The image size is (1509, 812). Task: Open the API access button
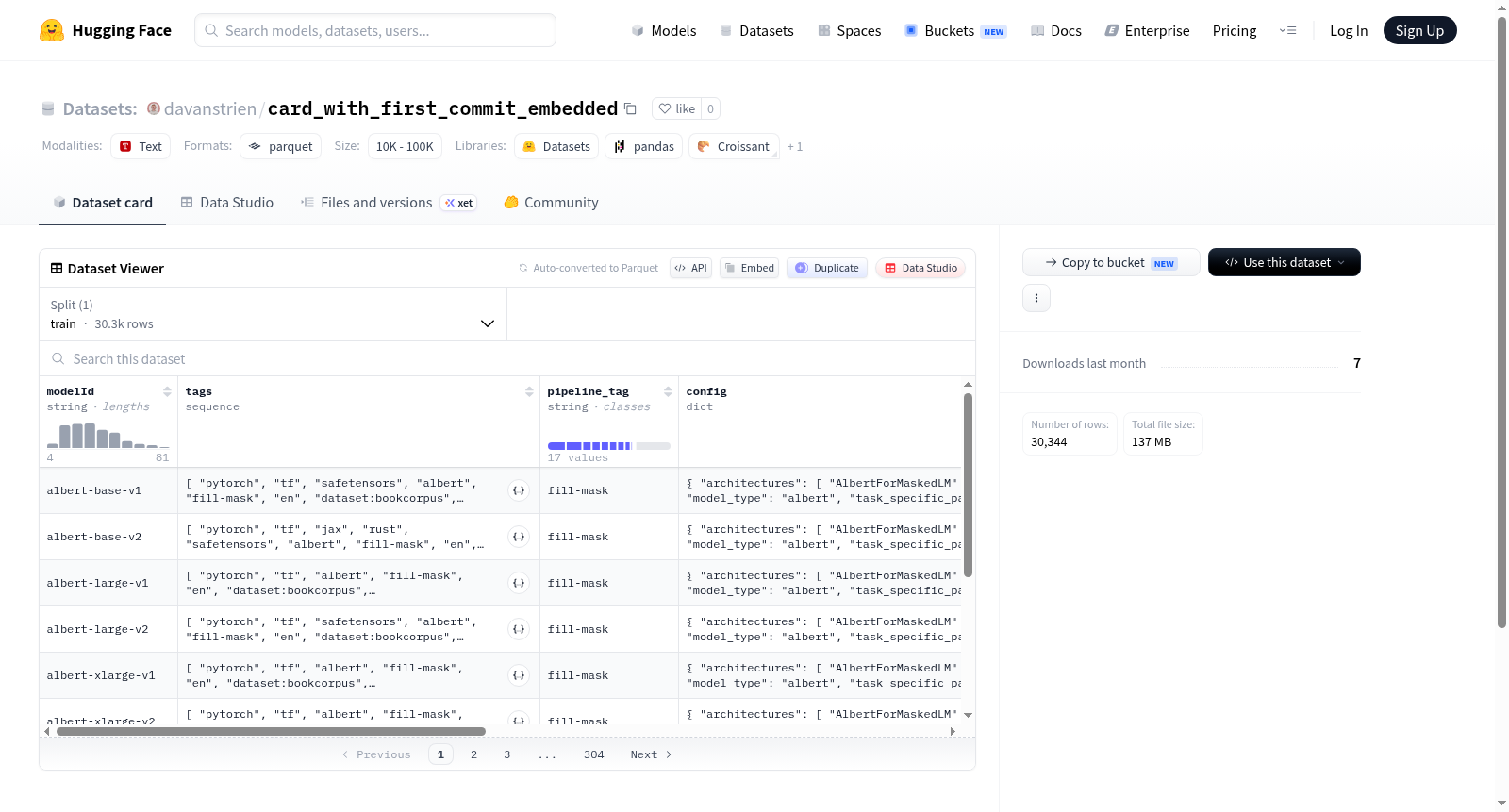pos(690,268)
